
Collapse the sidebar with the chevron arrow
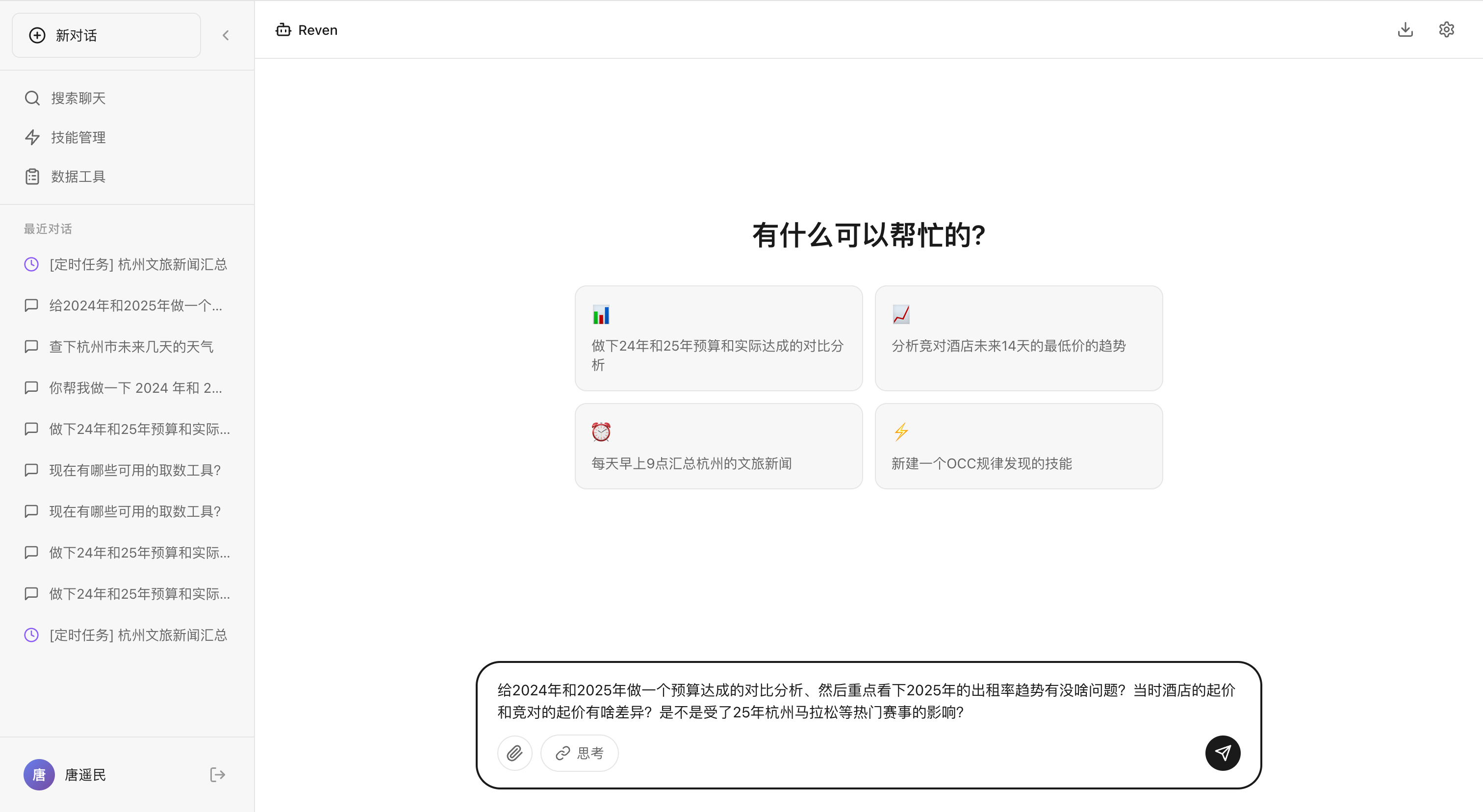(226, 35)
